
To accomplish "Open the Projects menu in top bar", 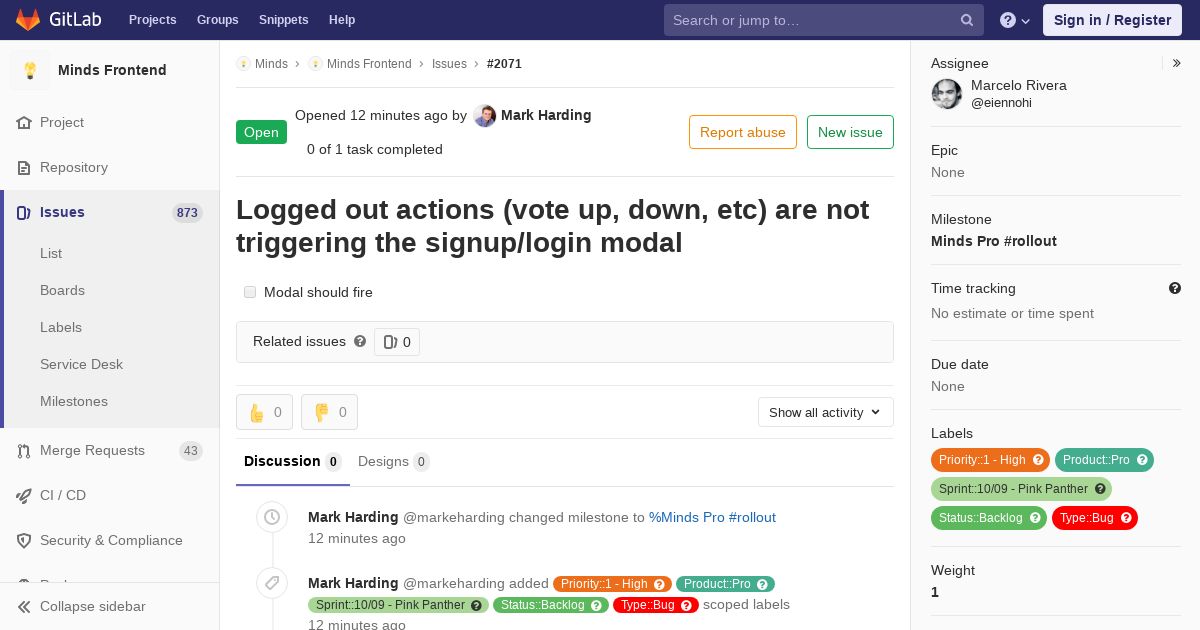I will coord(152,20).
